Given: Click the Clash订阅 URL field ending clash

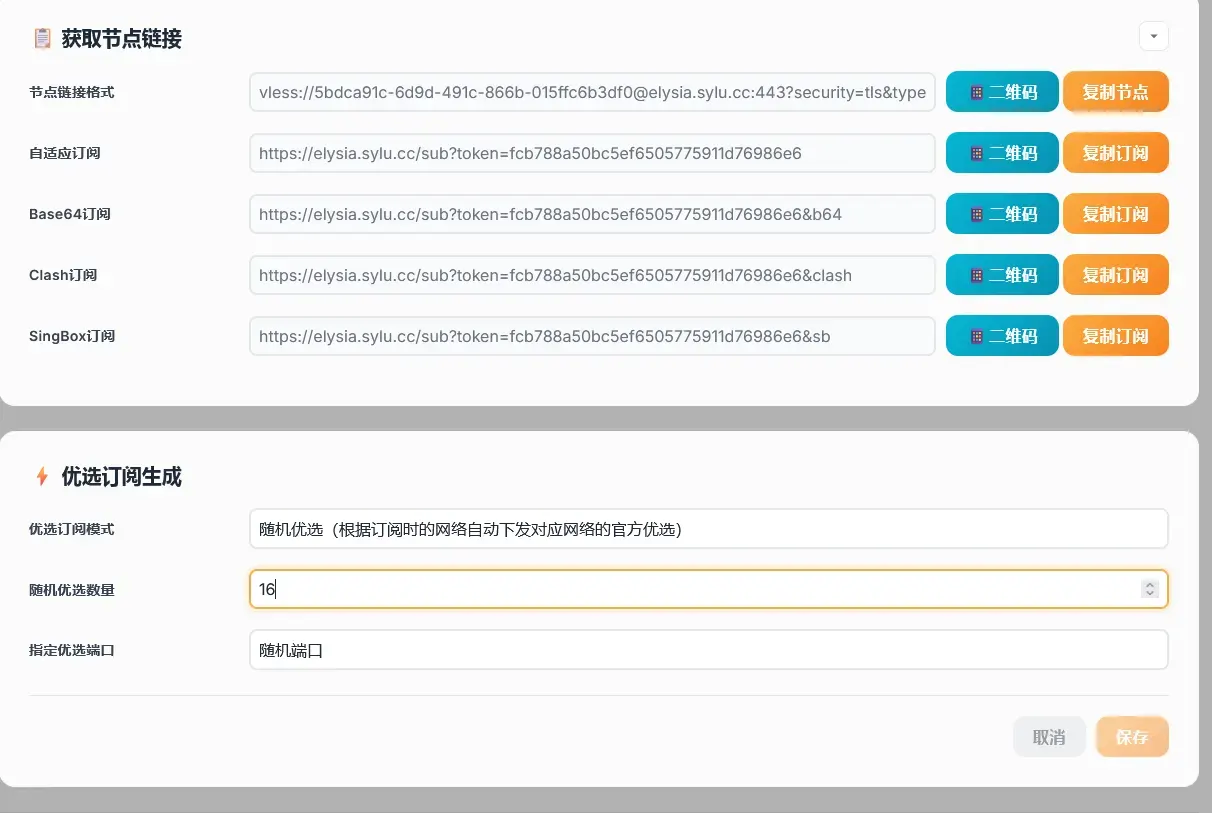Looking at the screenshot, I should click(592, 275).
